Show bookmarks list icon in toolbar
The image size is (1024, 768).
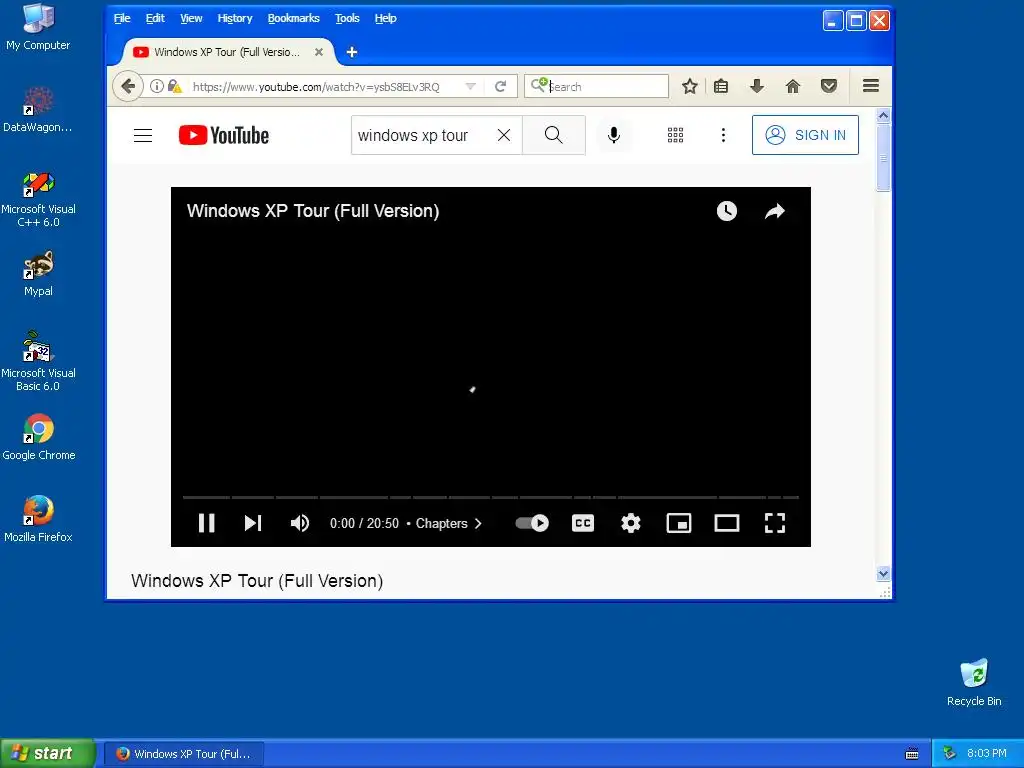click(721, 86)
